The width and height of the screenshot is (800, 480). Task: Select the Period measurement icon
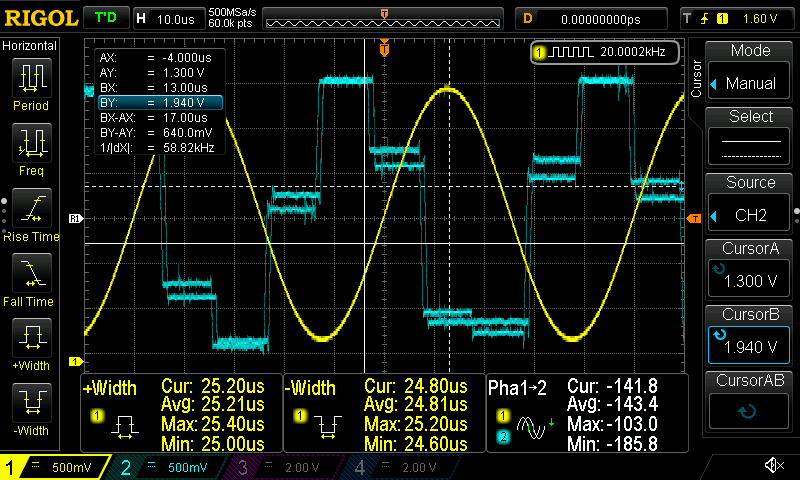[x=31, y=82]
